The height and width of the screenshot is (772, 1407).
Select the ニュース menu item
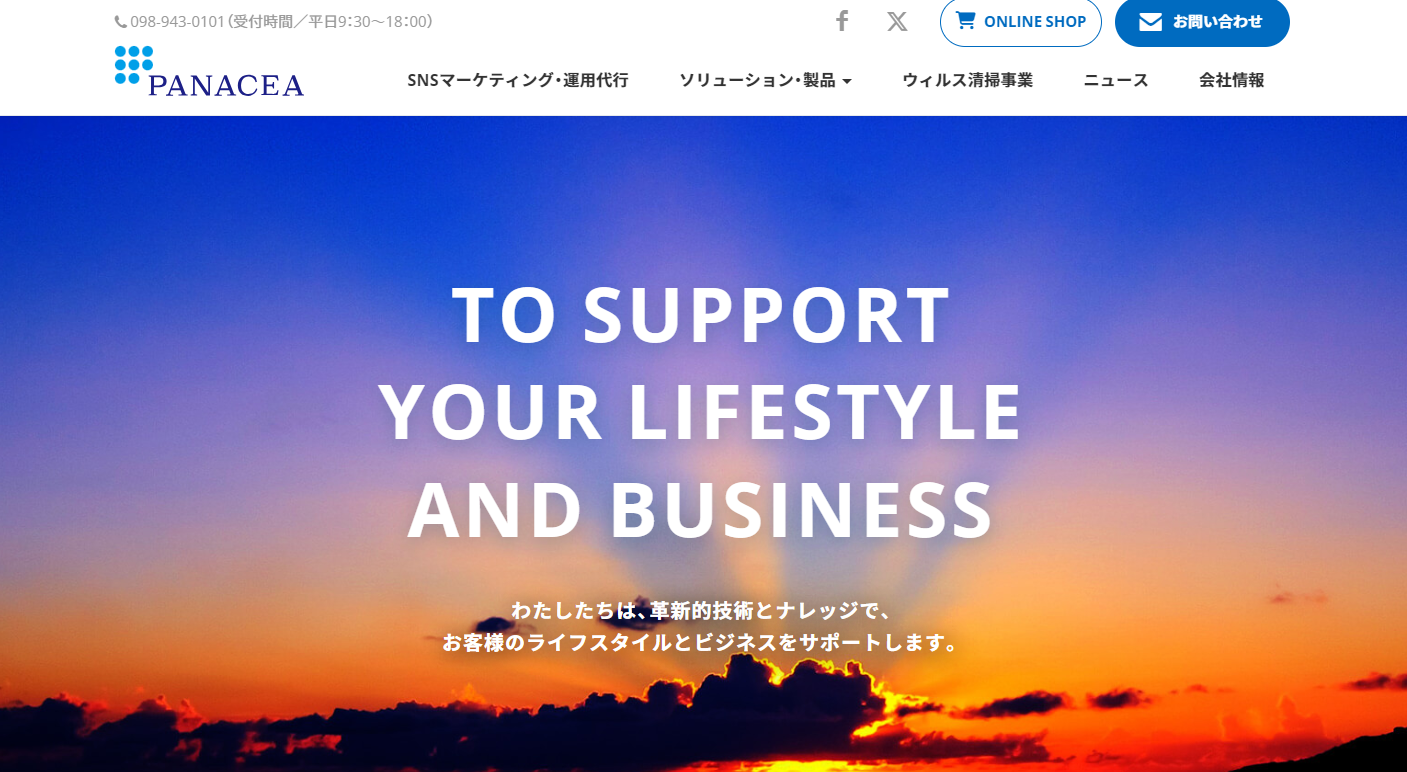click(x=1116, y=81)
